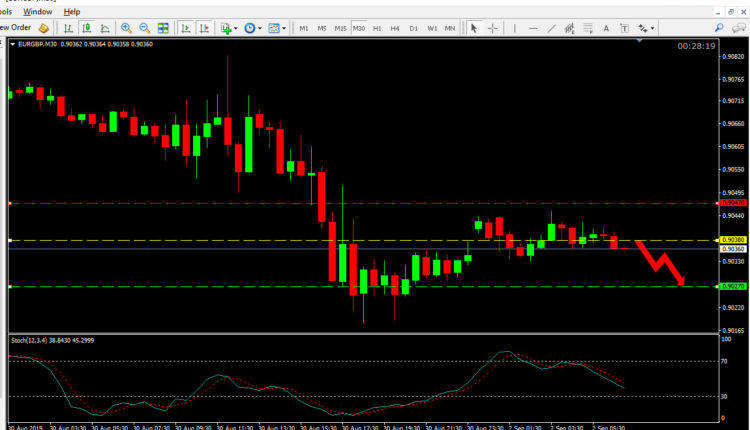Select M1 timeframe
This screenshot has width=750, height=430.
[x=304, y=29]
